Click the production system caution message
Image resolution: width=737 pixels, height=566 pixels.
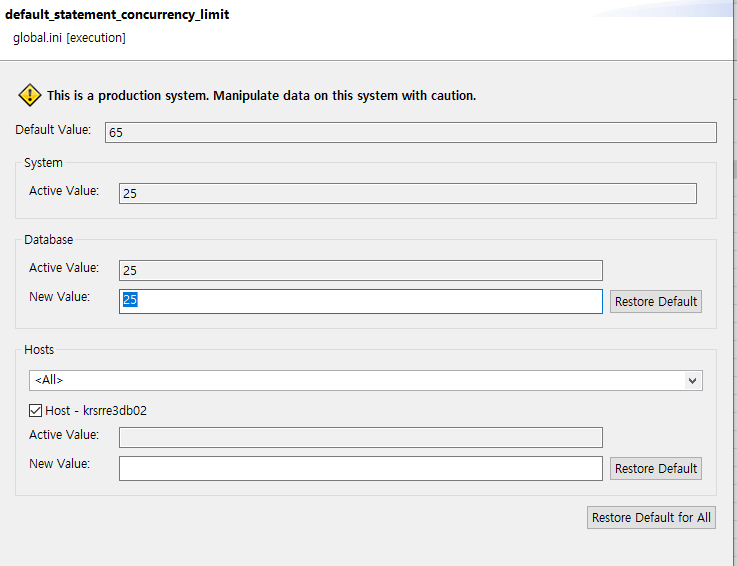[x=261, y=95]
